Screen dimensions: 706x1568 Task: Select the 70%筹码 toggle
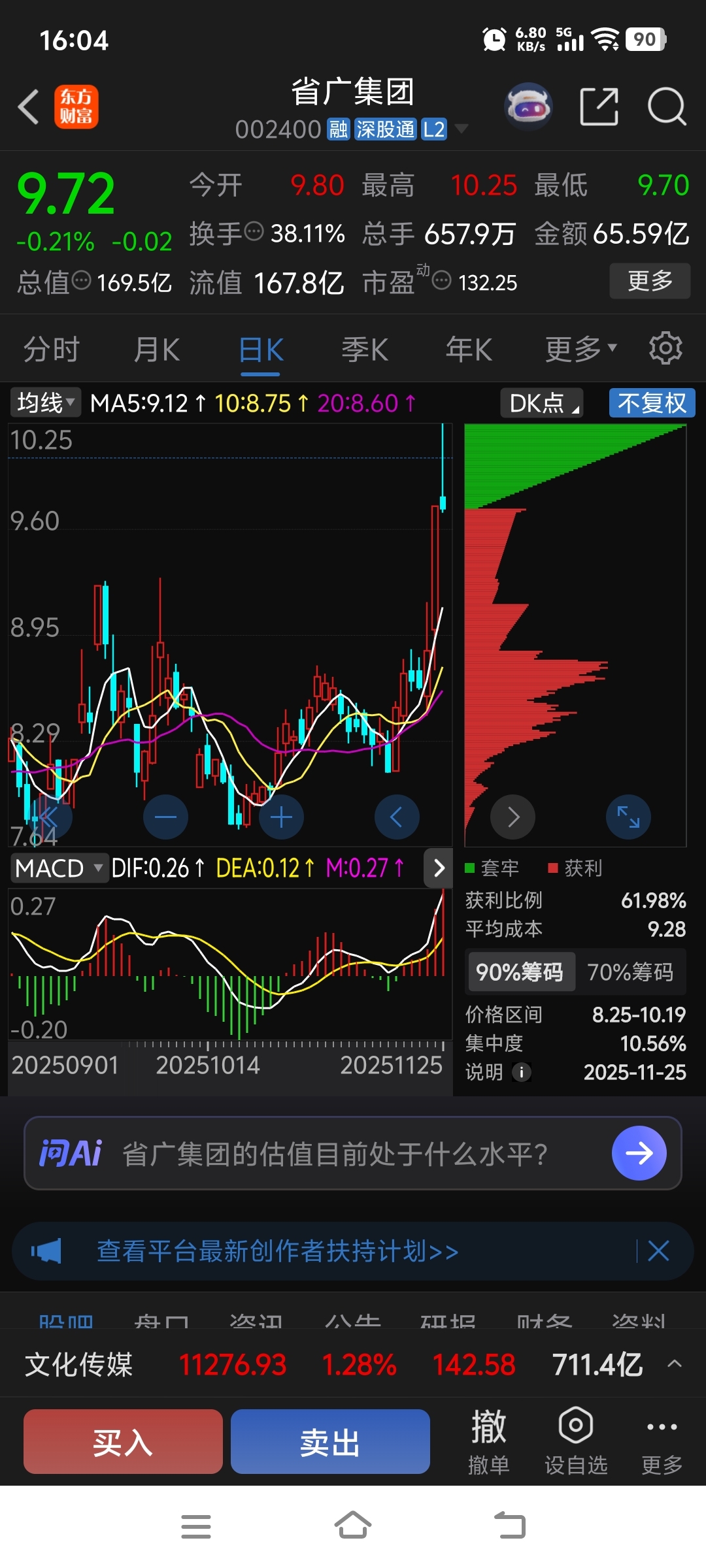(630, 972)
